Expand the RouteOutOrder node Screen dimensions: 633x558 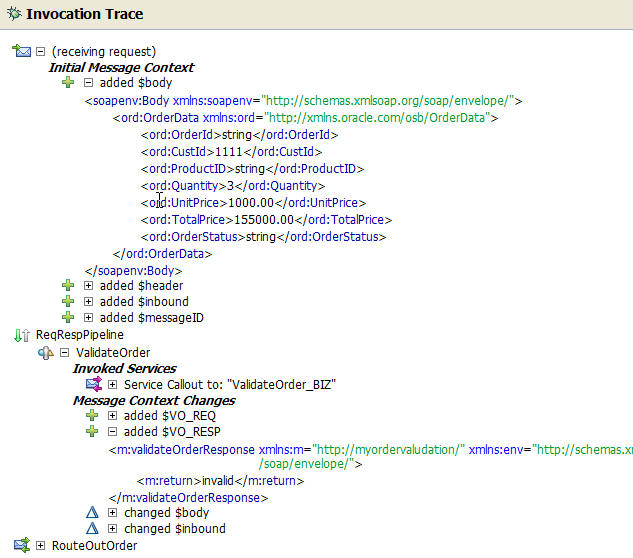[40, 545]
